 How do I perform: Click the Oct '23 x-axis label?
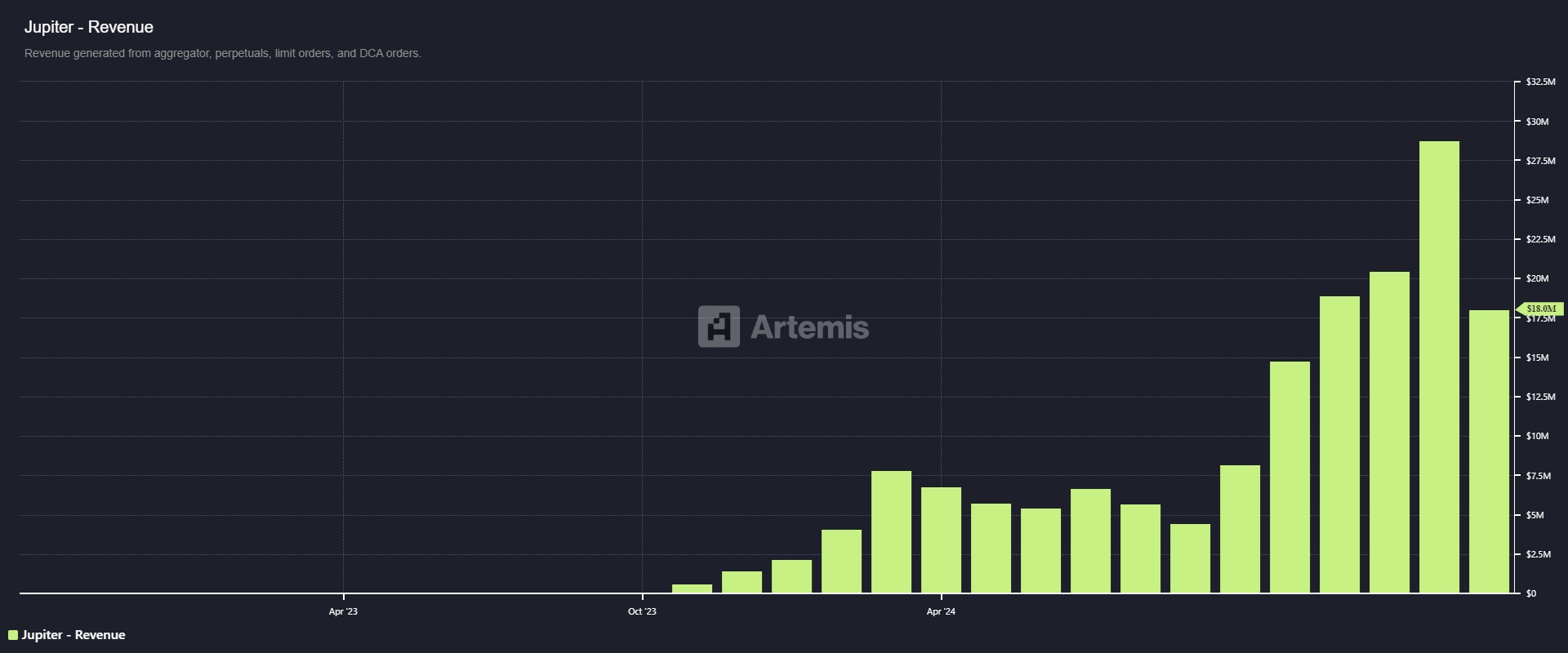pyautogui.click(x=642, y=611)
